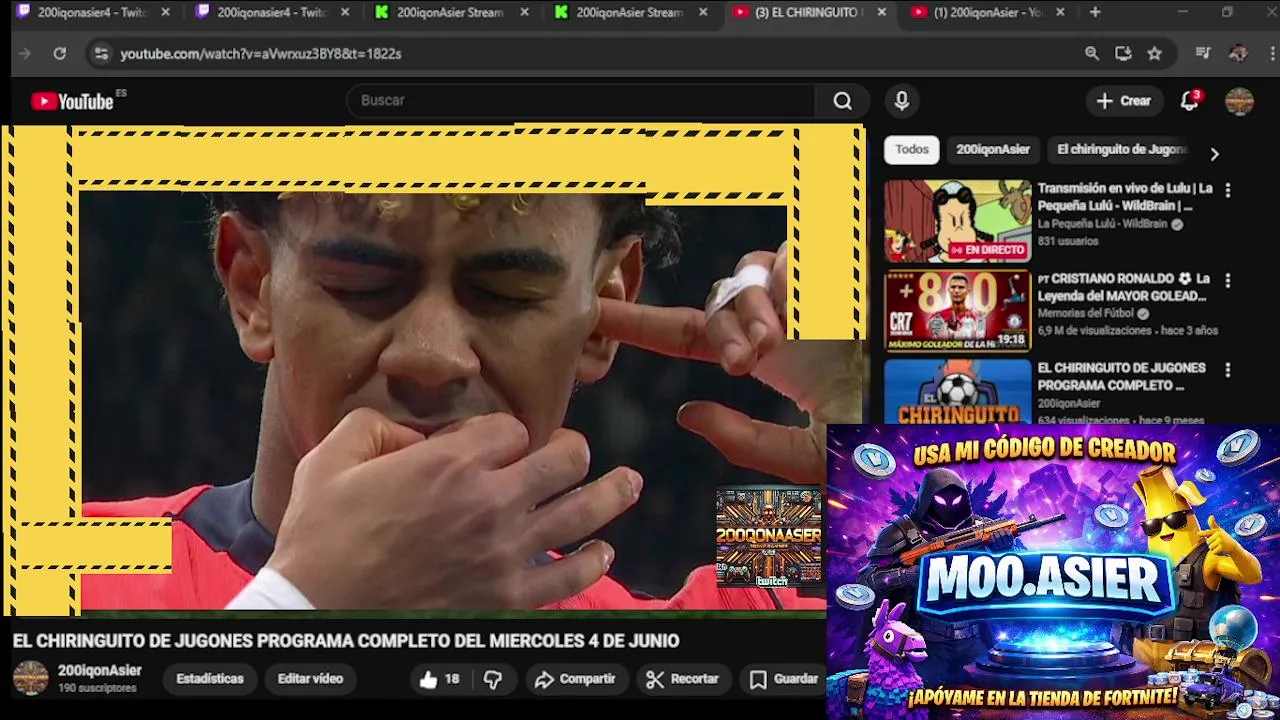
Task: Save video with Guardar button
Action: pyautogui.click(x=784, y=679)
